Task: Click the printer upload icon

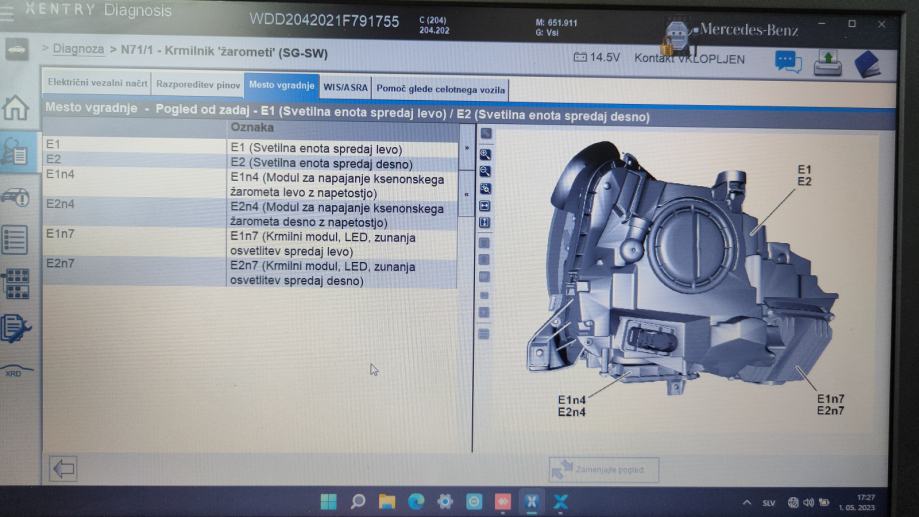Action: (x=828, y=63)
